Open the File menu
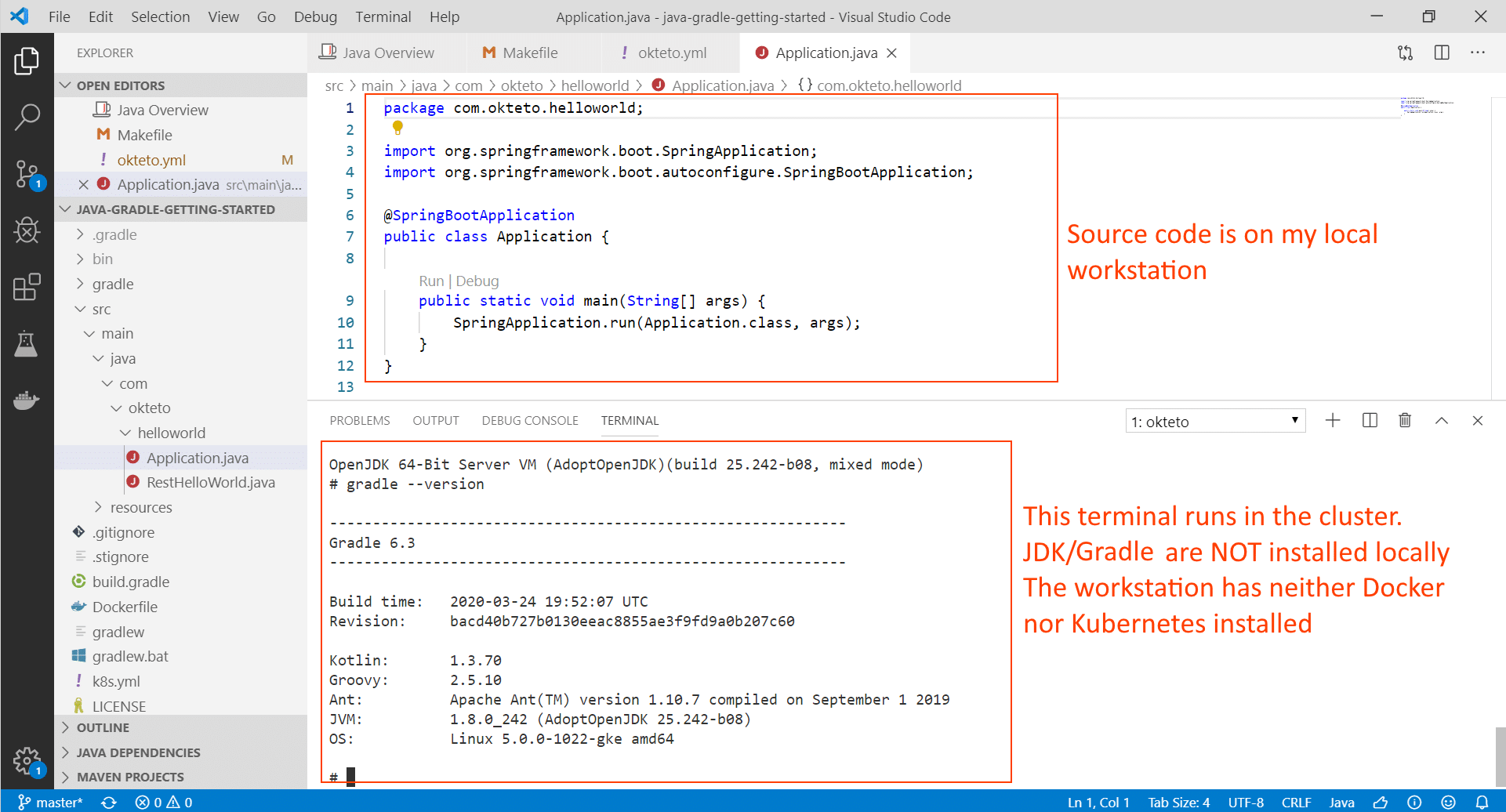The image size is (1506, 812). tap(60, 16)
